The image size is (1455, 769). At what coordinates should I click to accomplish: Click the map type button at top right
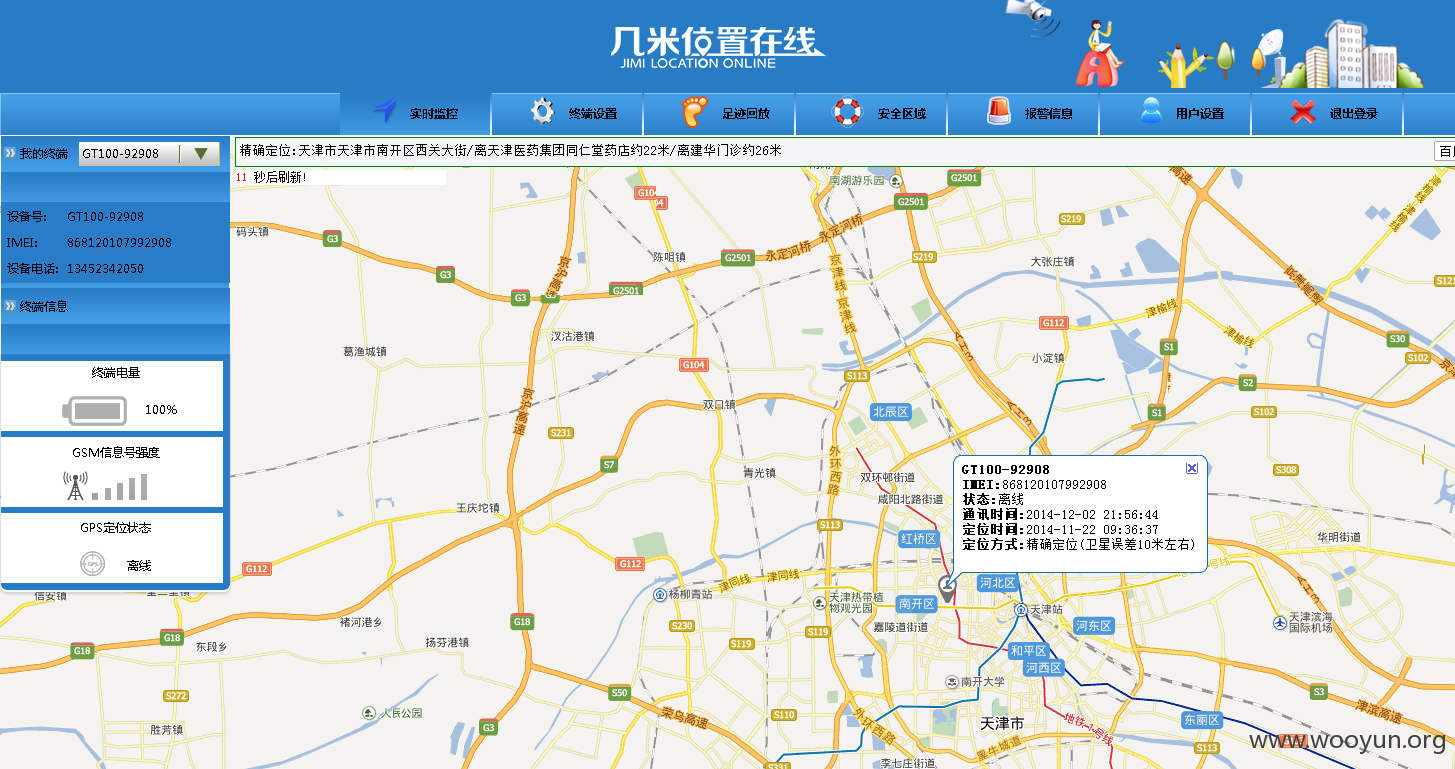point(1444,151)
